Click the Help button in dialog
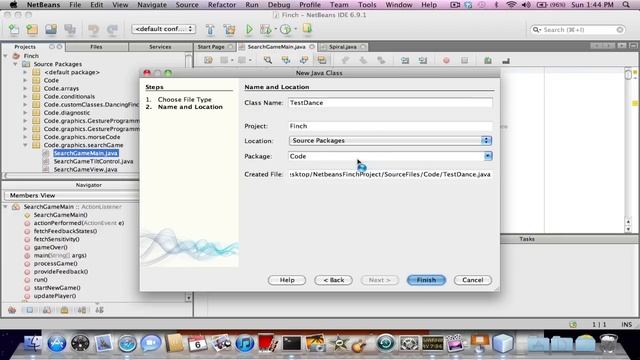This screenshot has width=640, height=360. click(x=287, y=280)
